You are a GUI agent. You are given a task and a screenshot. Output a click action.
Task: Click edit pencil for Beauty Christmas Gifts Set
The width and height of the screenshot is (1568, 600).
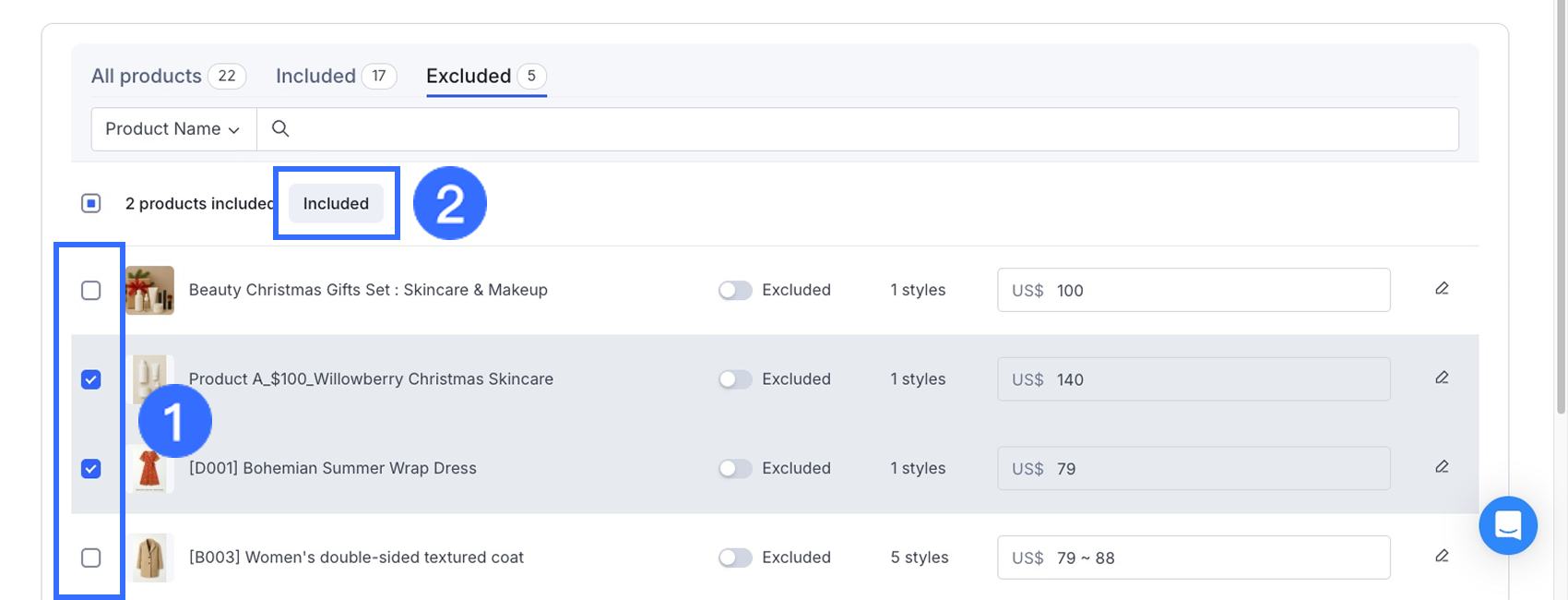[1442, 289]
